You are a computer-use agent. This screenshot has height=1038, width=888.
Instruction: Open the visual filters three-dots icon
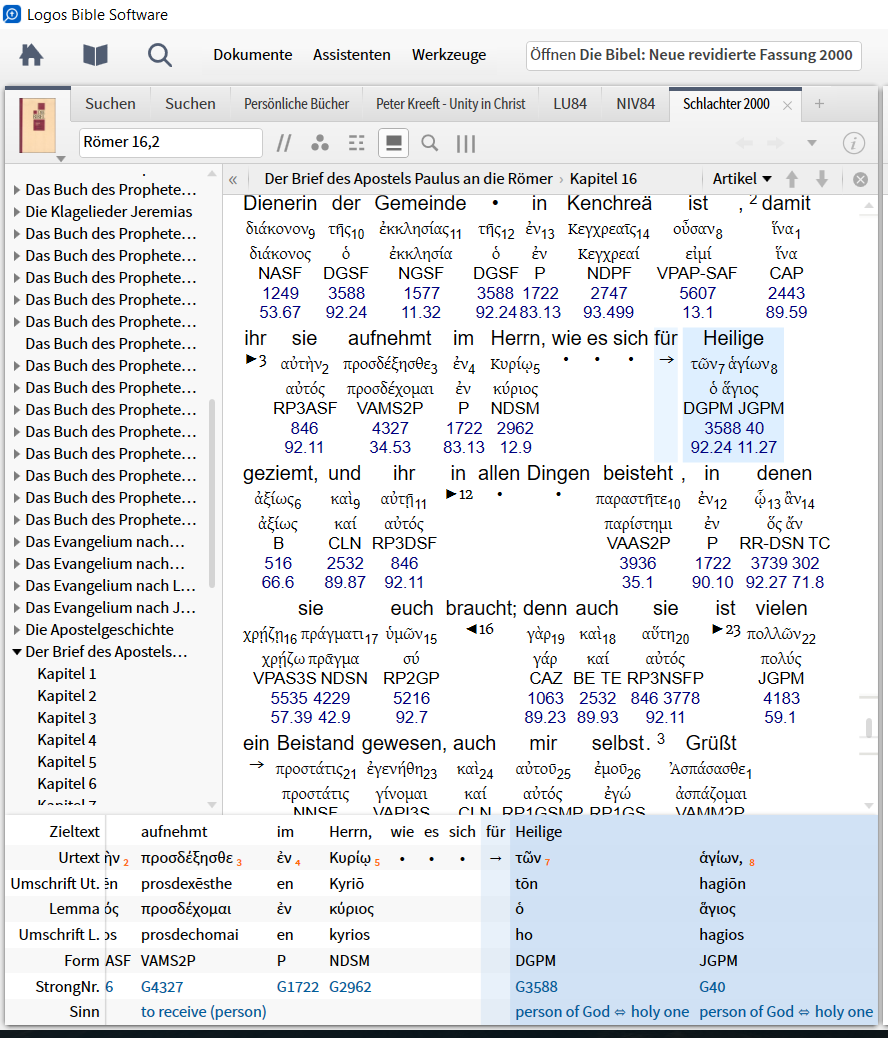coord(320,143)
